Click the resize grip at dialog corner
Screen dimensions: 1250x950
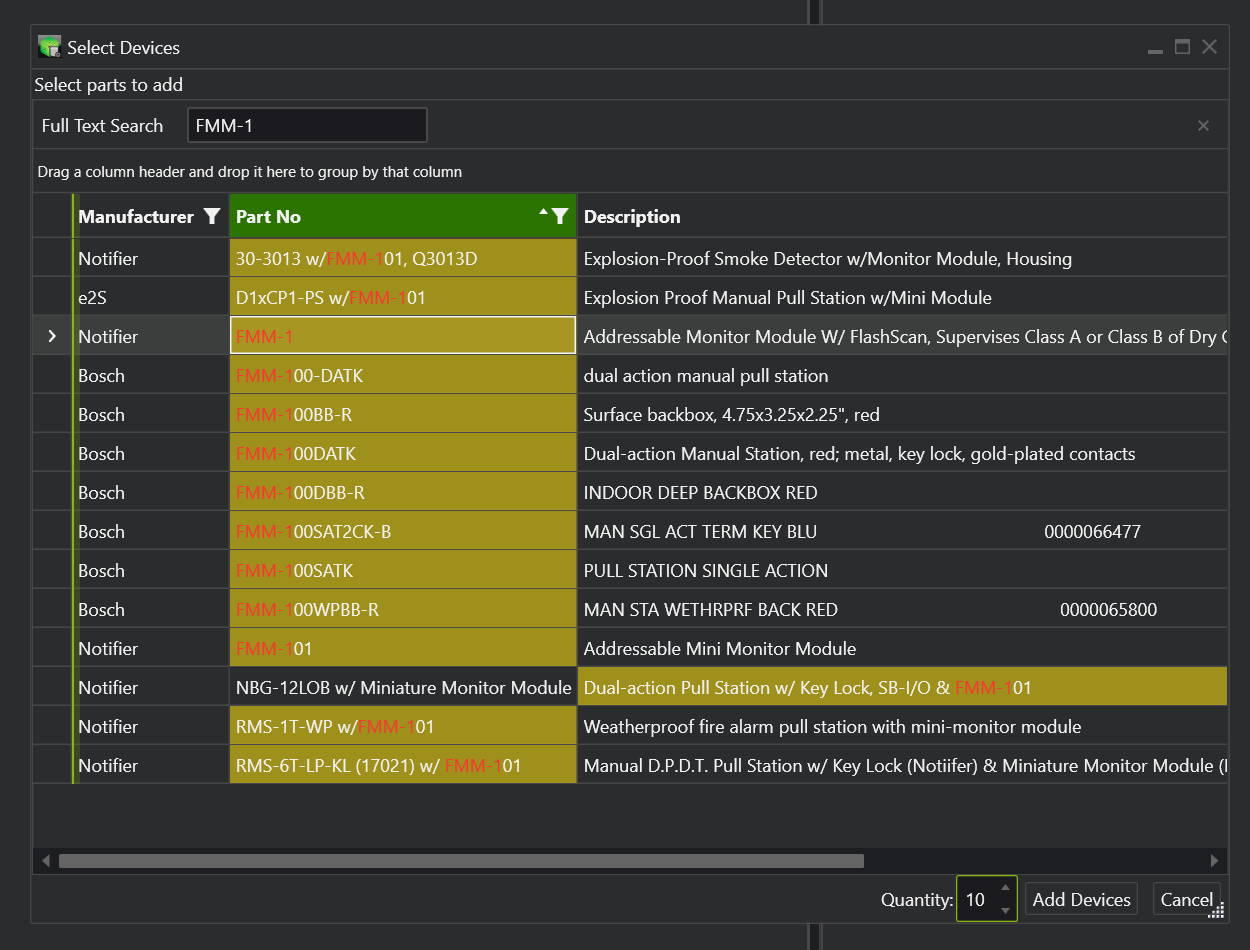point(1216,909)
